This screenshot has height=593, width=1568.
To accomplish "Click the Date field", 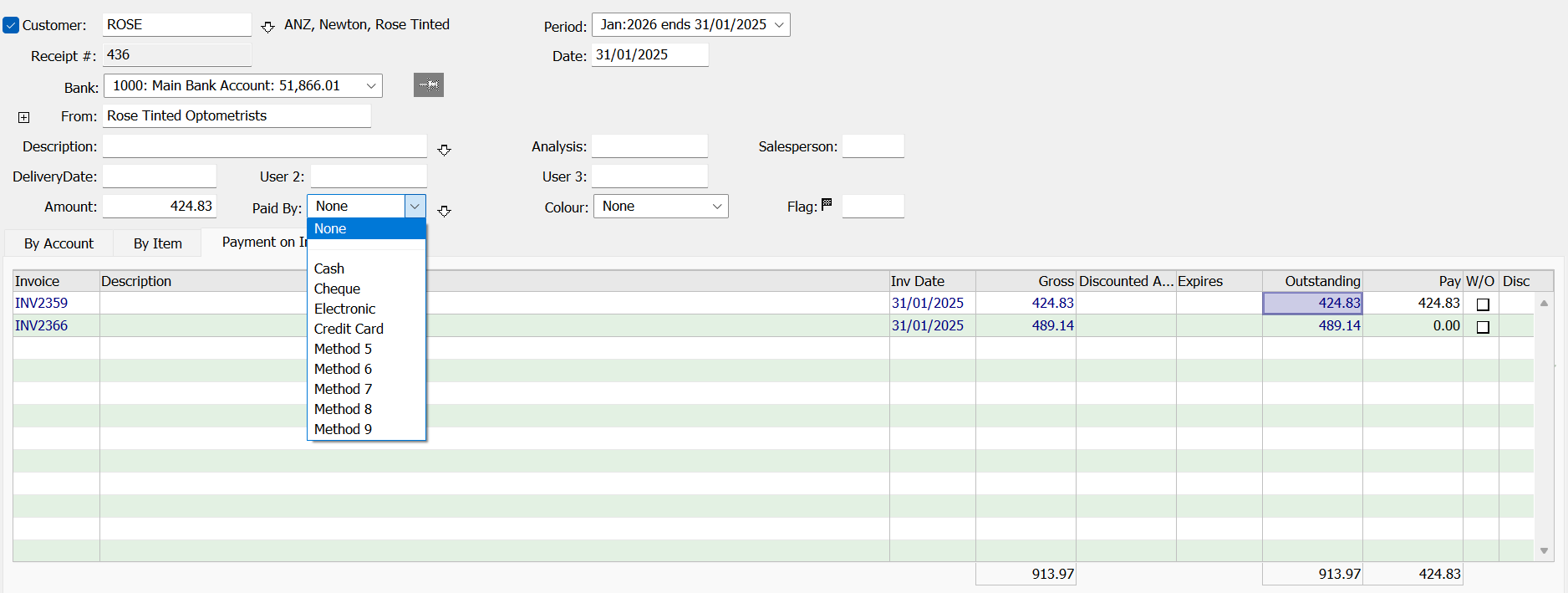I will coord(649,55).
